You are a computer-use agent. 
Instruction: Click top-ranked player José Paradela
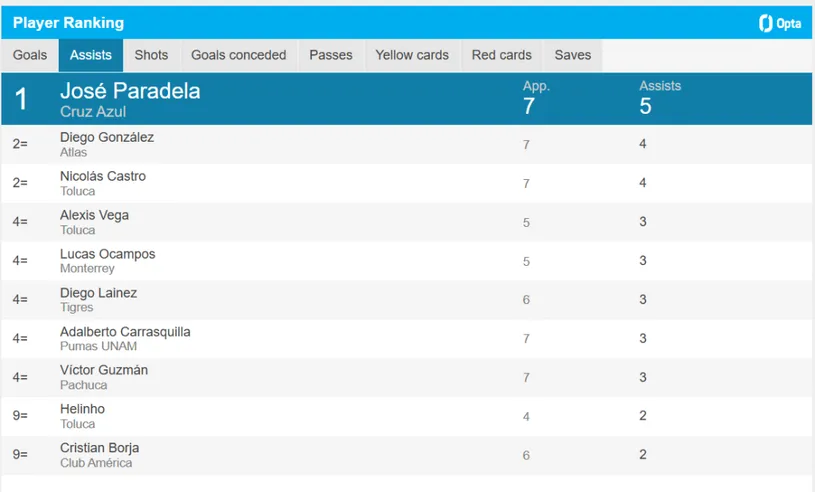tap(130, 91)
